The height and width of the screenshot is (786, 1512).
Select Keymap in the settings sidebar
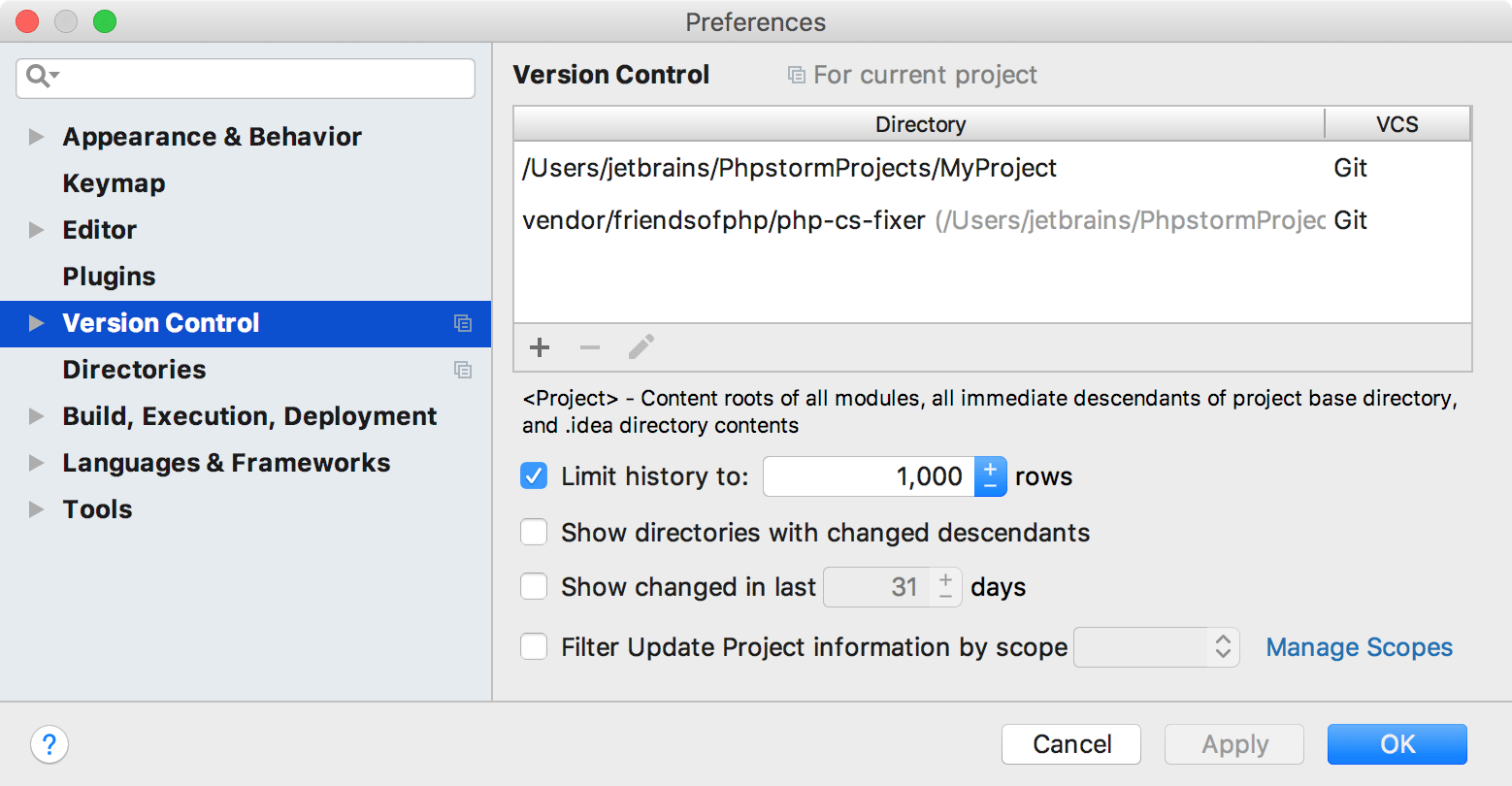point(114,183)
